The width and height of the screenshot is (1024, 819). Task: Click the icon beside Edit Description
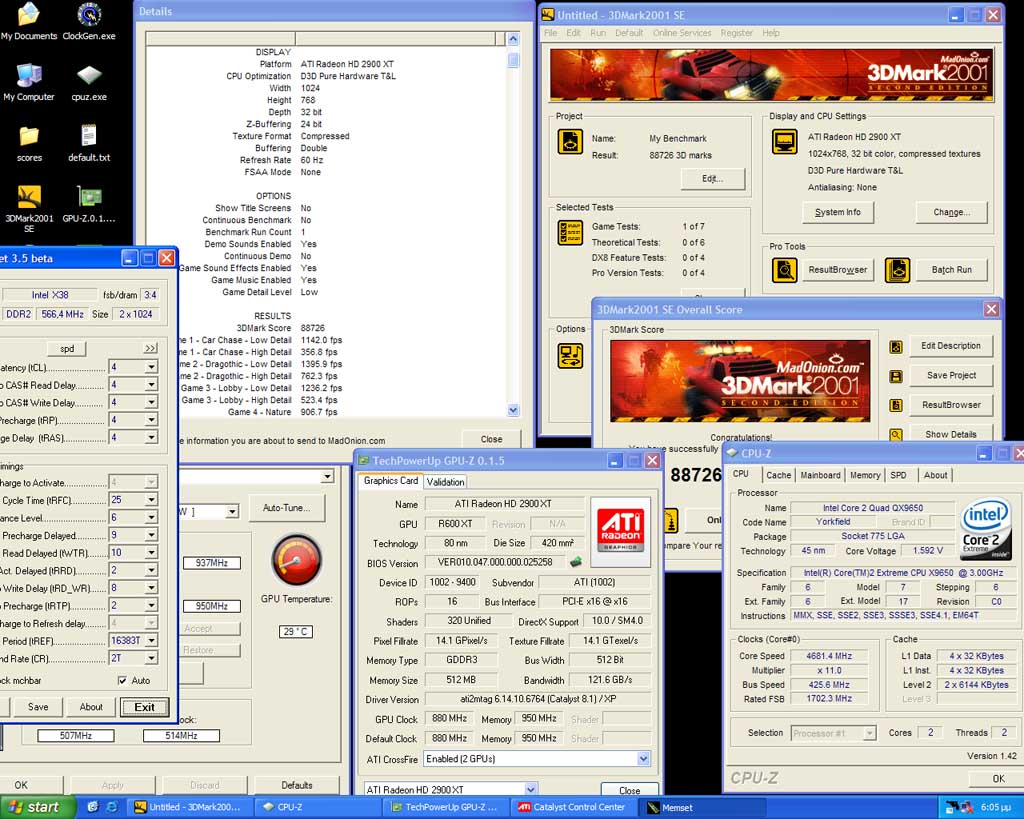[x=896, y=347]
